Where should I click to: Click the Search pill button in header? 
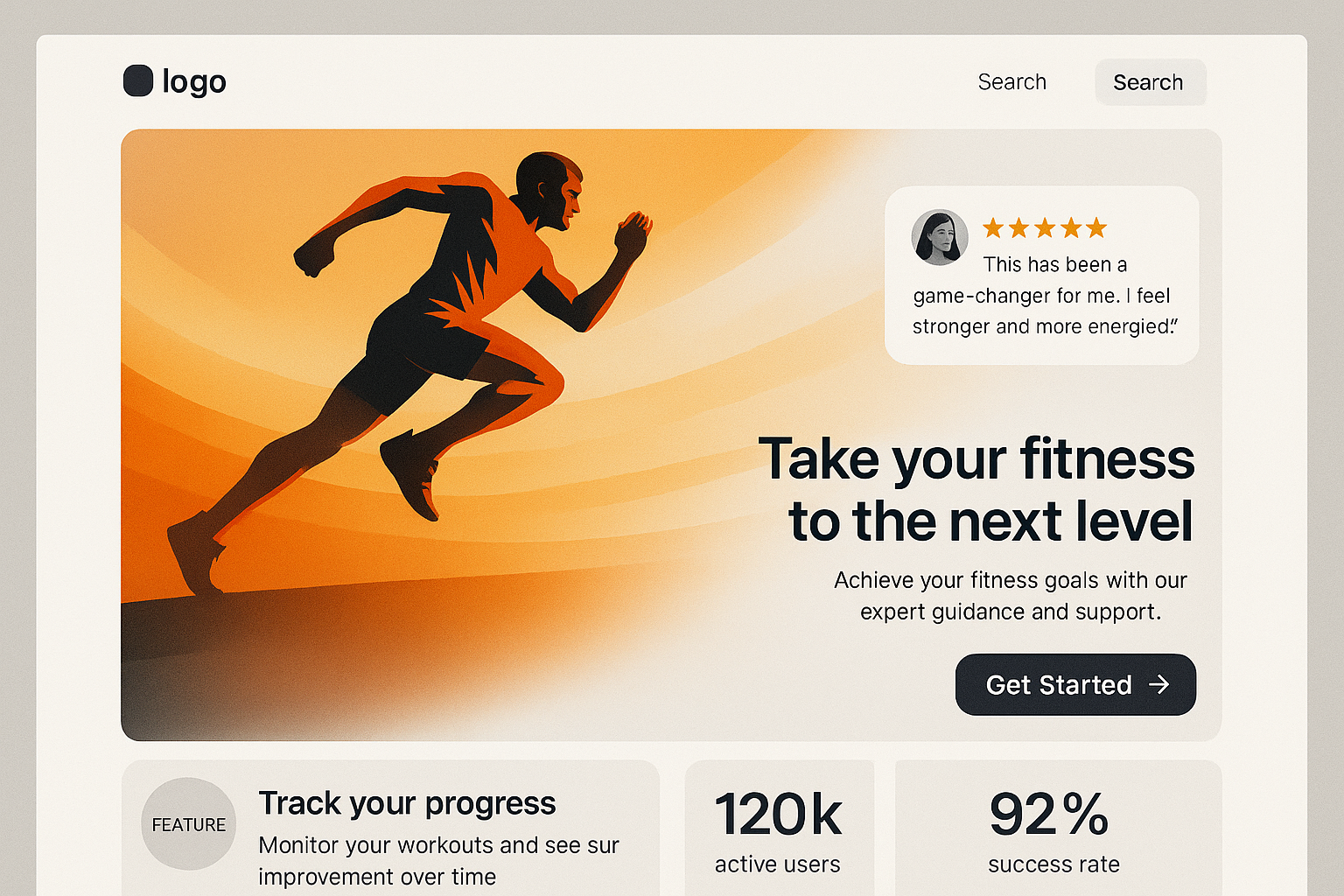tap(1150, 82)
